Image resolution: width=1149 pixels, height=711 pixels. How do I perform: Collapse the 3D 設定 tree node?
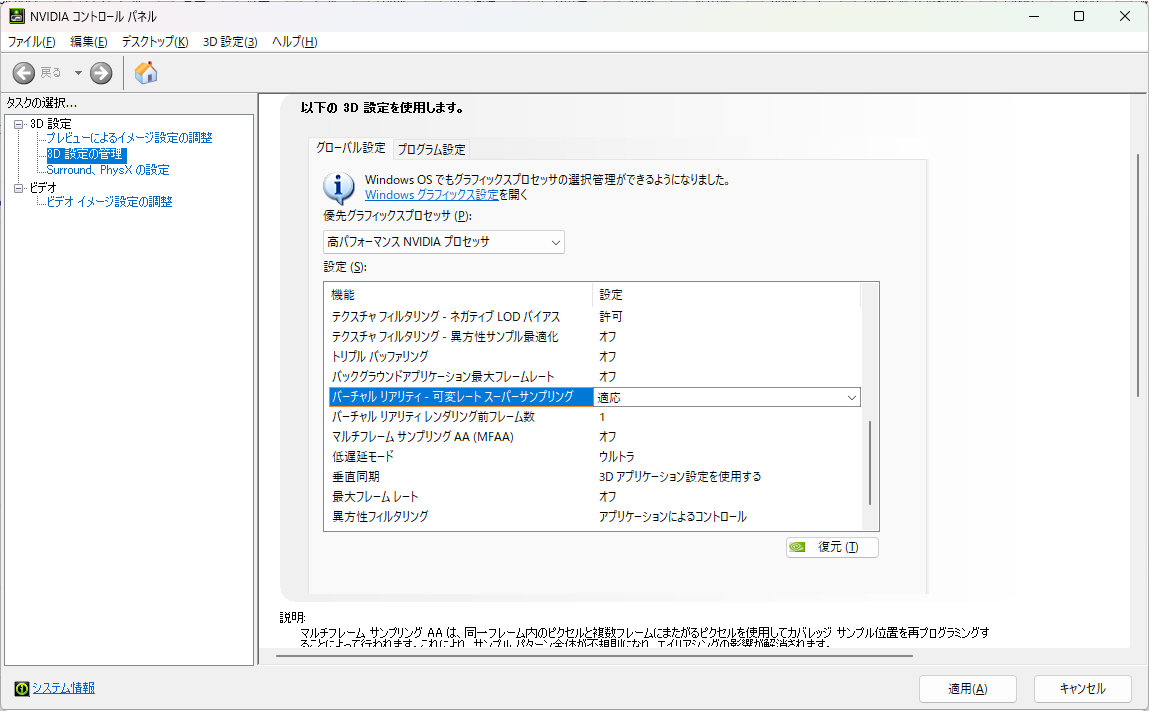(19, 124)
